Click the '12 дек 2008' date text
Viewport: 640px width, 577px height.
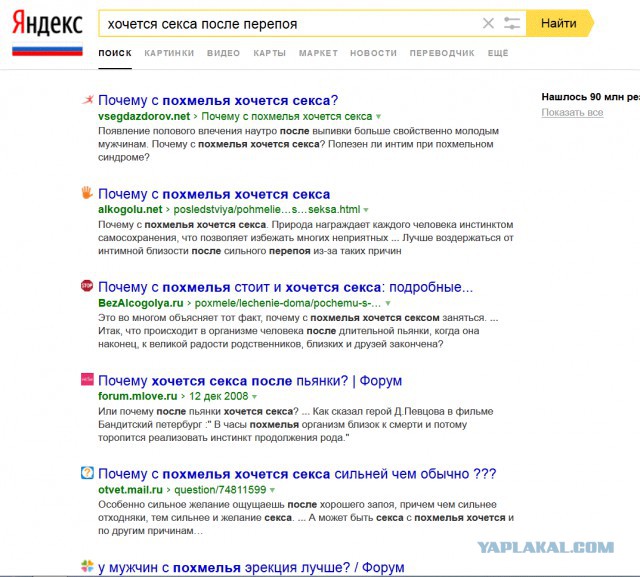pos(218,396)
